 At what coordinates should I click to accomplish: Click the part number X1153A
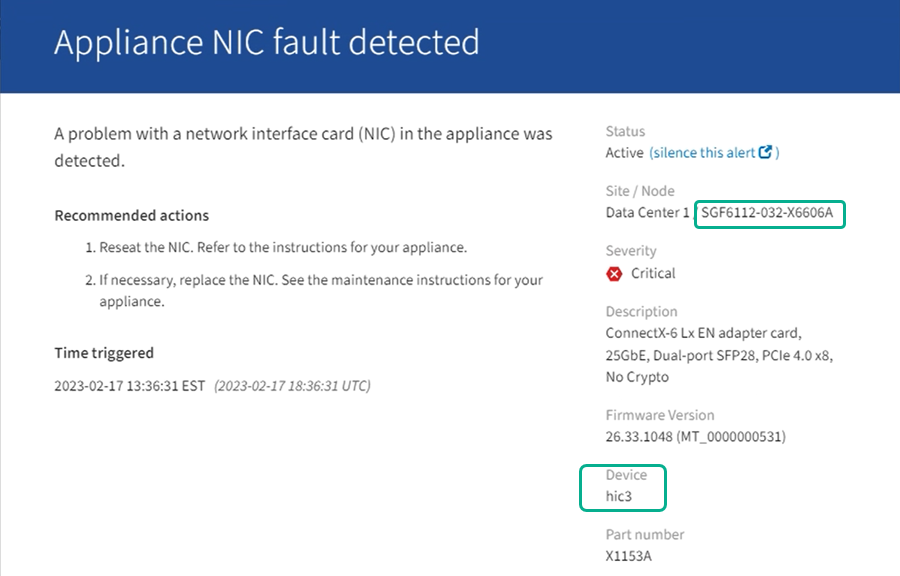click(x=630, y=557)
